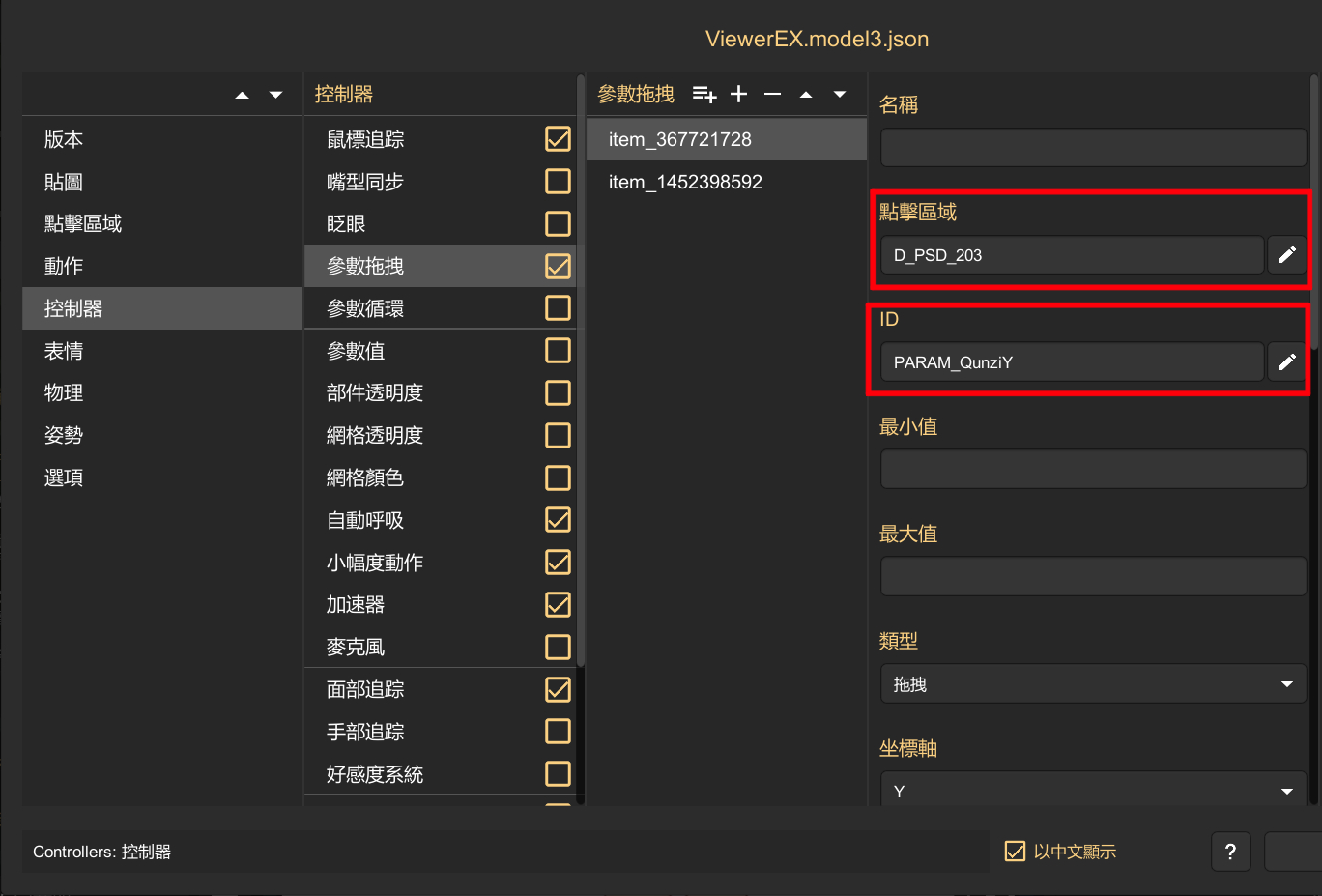Click the down arrow above the category list
This screenshot has width=1322, height=896.
[x=276, y=95]
